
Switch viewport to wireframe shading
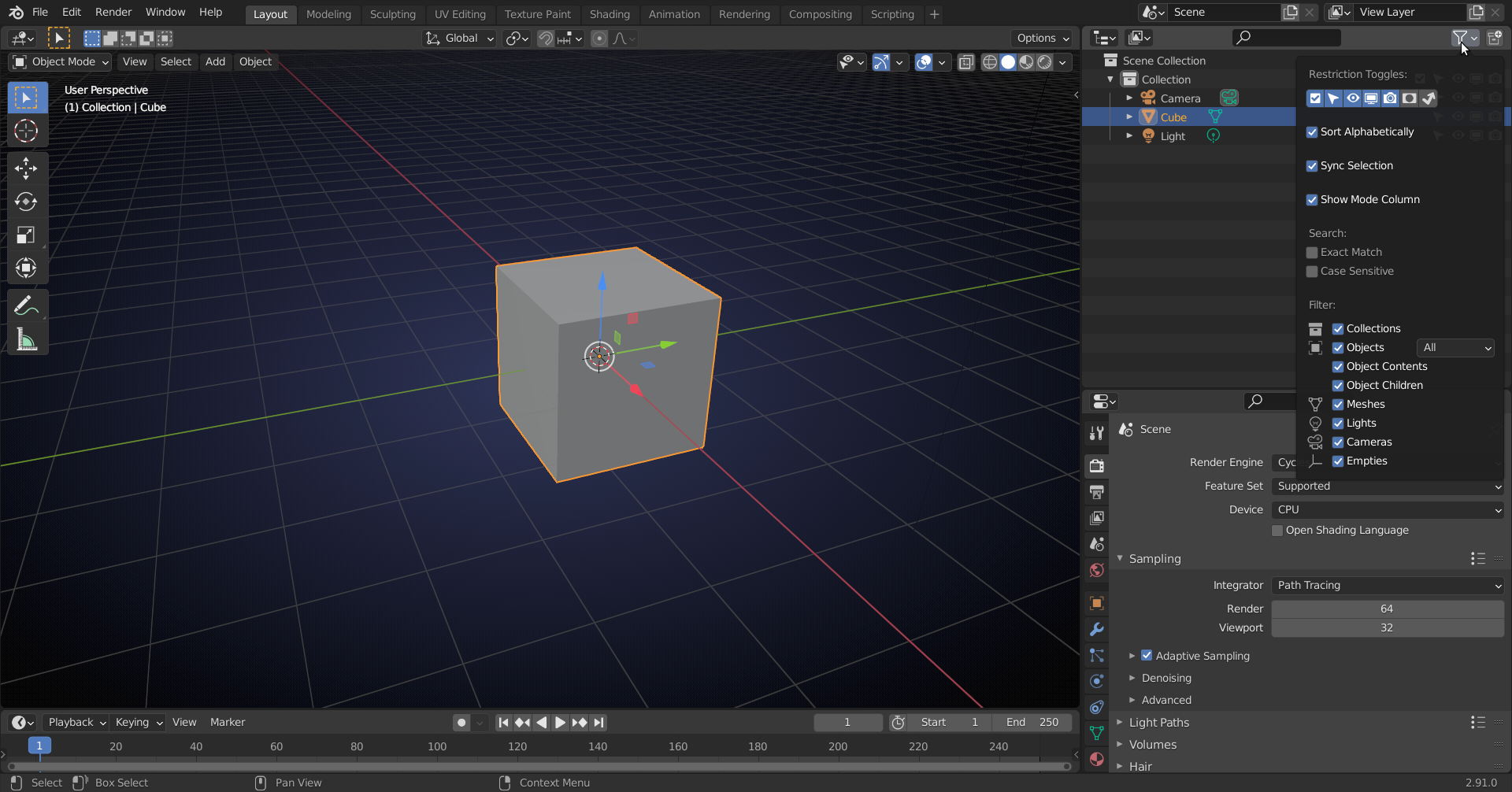pos(990,62)
